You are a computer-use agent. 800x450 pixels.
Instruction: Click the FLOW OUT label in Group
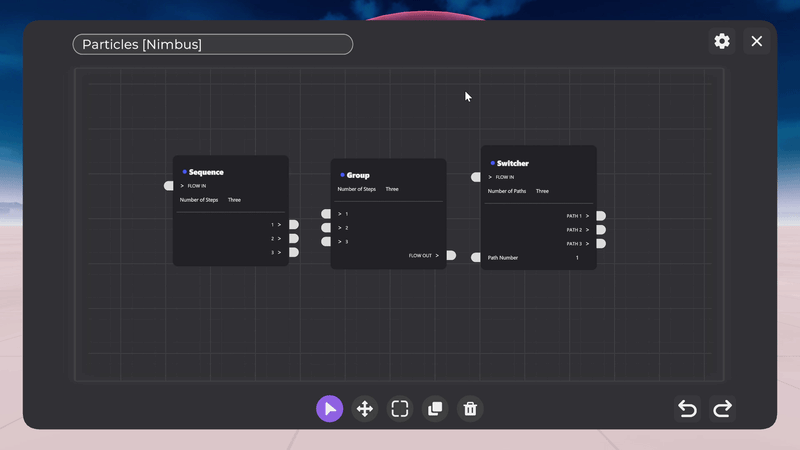(420, 256)
